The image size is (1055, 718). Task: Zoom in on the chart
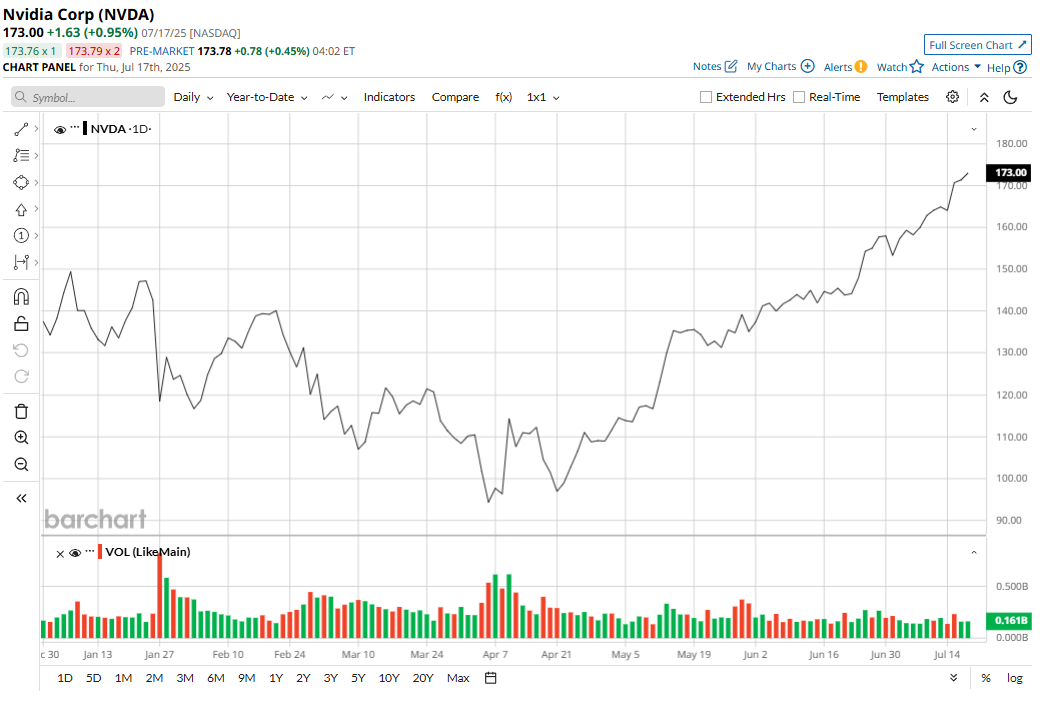tap(21, 437)
